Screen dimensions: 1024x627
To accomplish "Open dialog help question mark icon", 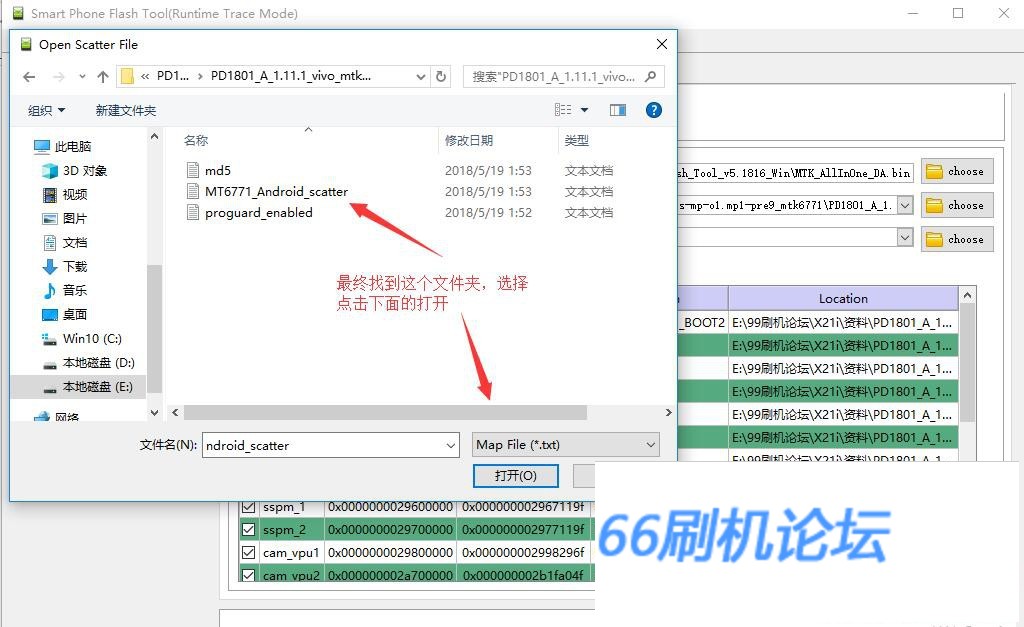I will click(x=654, y=110).
